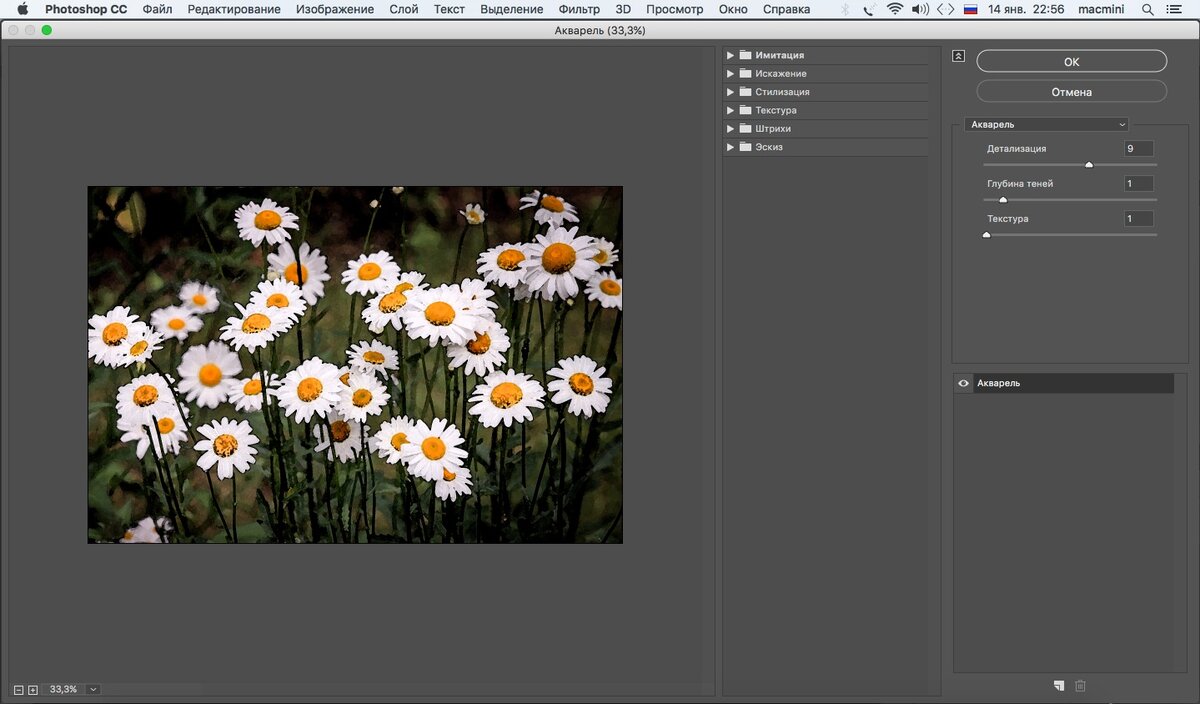Viewport: 1200px width, 704px height.
Task: Click the zoom out minus button
Action: pos(19,689)
